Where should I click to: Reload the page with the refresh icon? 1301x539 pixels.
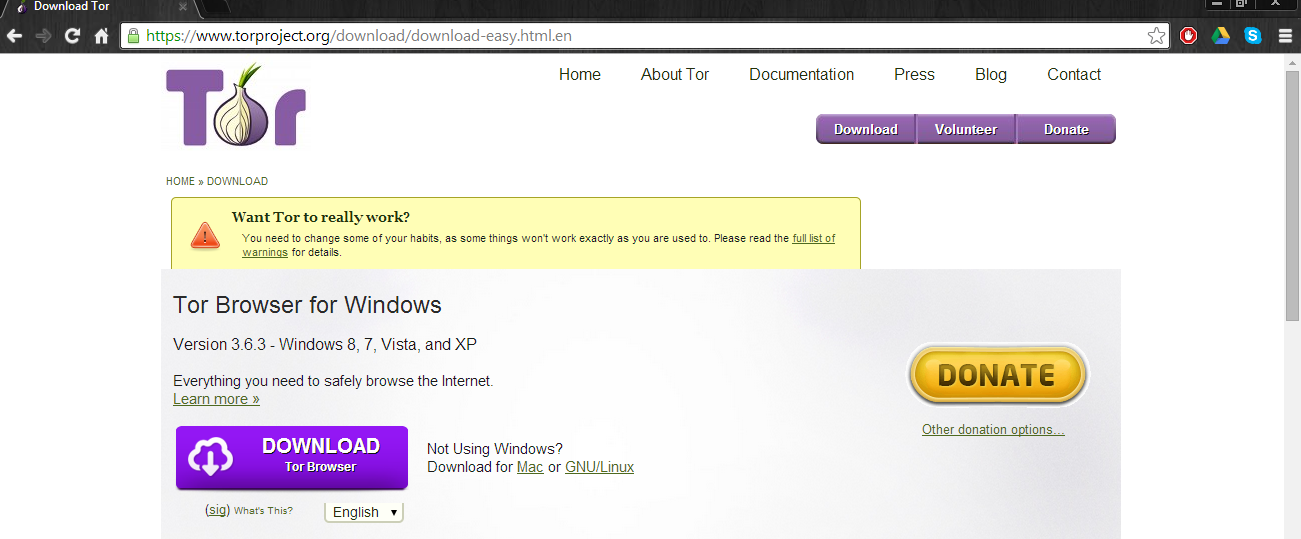pos(72,36)
